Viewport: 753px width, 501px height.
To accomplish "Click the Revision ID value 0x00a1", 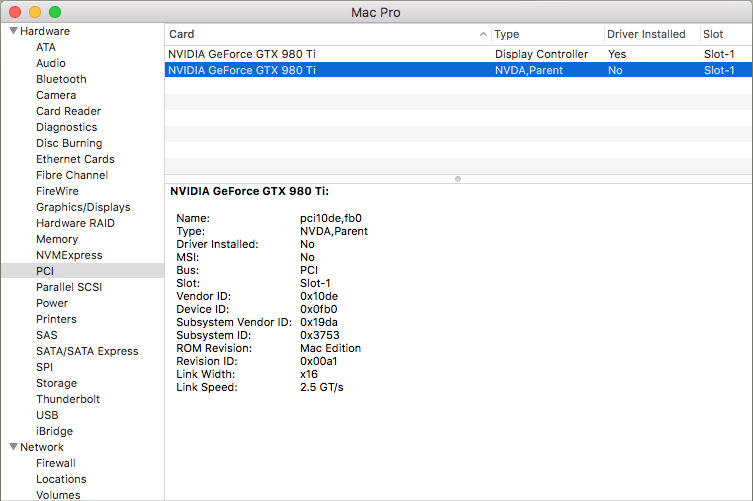I will tap(318, 361).
